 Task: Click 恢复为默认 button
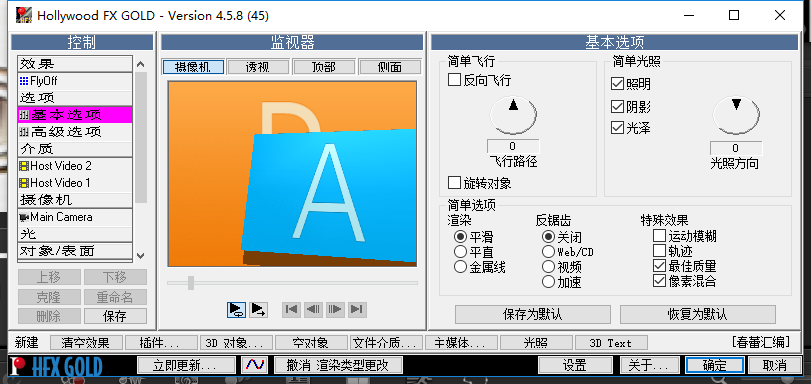(x=698, y=314)
